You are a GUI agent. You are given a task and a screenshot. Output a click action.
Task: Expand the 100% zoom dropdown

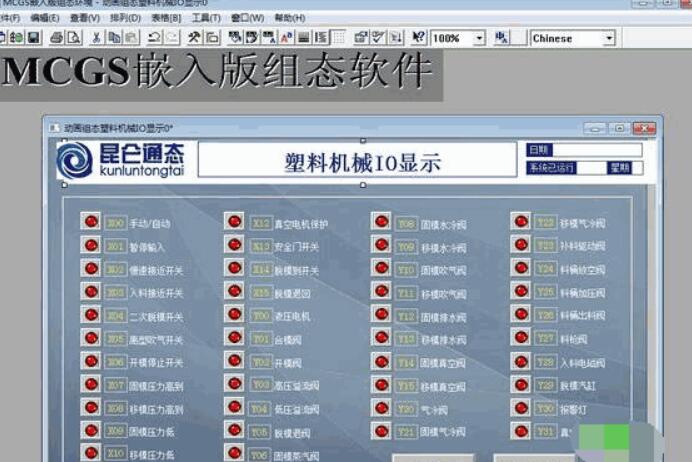479,38
